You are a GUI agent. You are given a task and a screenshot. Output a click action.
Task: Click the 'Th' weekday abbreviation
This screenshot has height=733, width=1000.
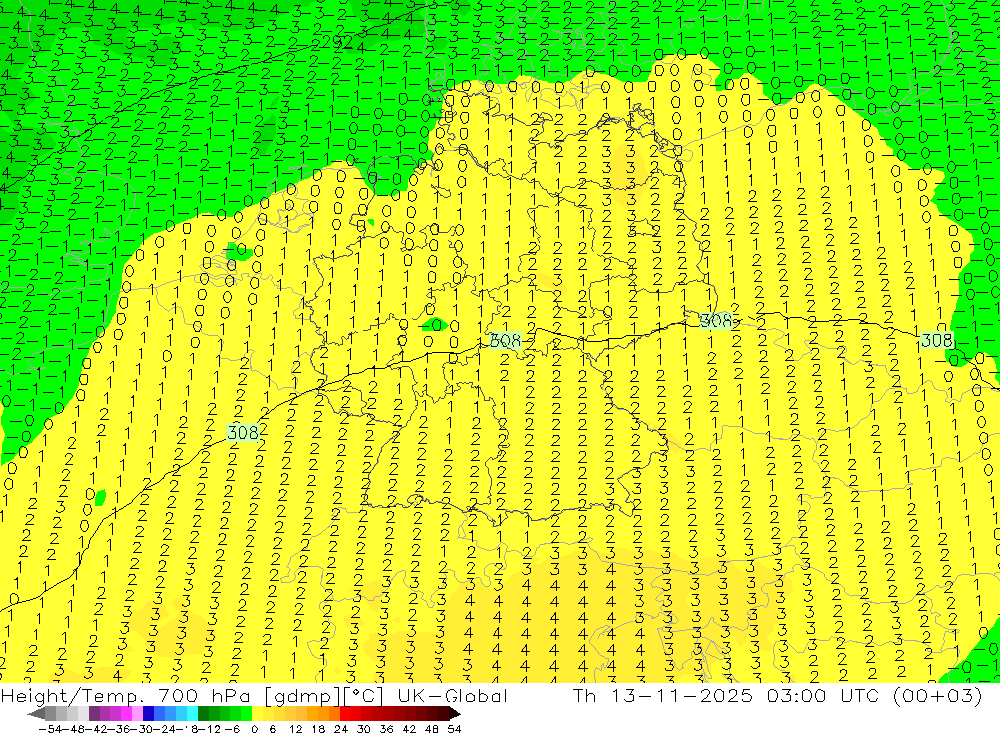(584, 696)
